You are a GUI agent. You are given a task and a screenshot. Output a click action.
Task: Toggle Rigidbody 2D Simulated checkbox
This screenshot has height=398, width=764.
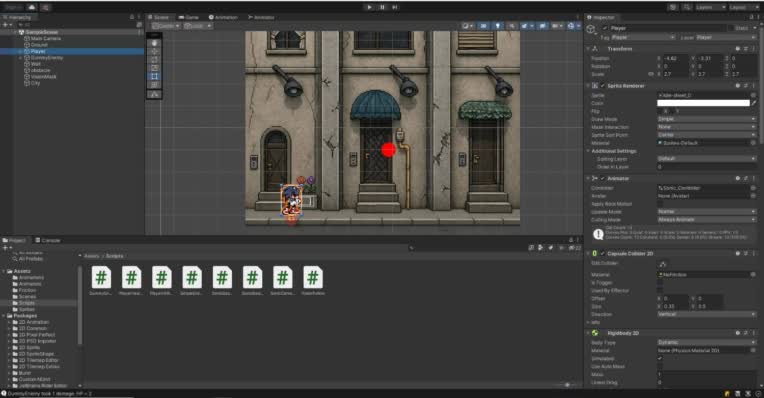pyautogui.click(x=660, y=358)
